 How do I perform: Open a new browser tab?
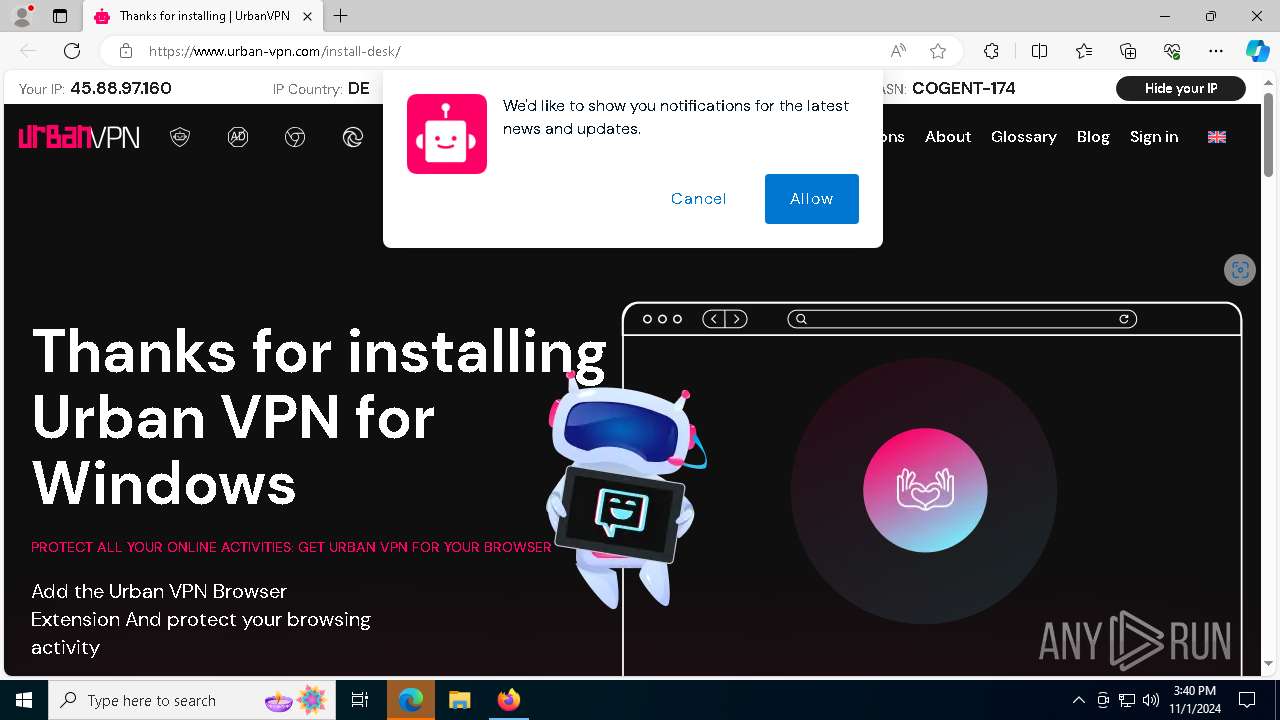coord(341,16)
